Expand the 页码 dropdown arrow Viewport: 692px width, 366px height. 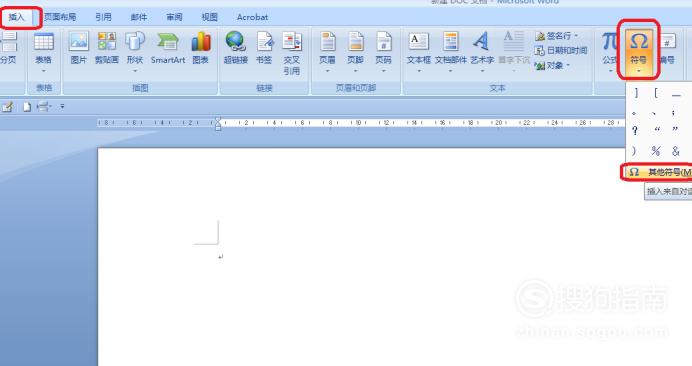point(384,71)
